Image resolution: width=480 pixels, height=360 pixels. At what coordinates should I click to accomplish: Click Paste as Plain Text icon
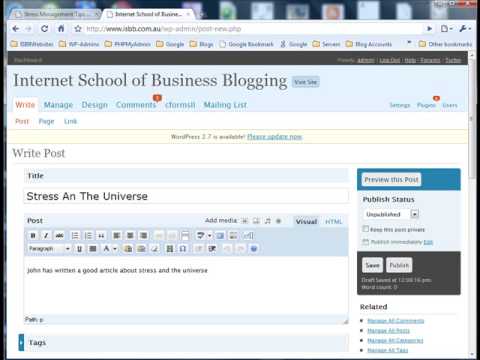[128, 249]
